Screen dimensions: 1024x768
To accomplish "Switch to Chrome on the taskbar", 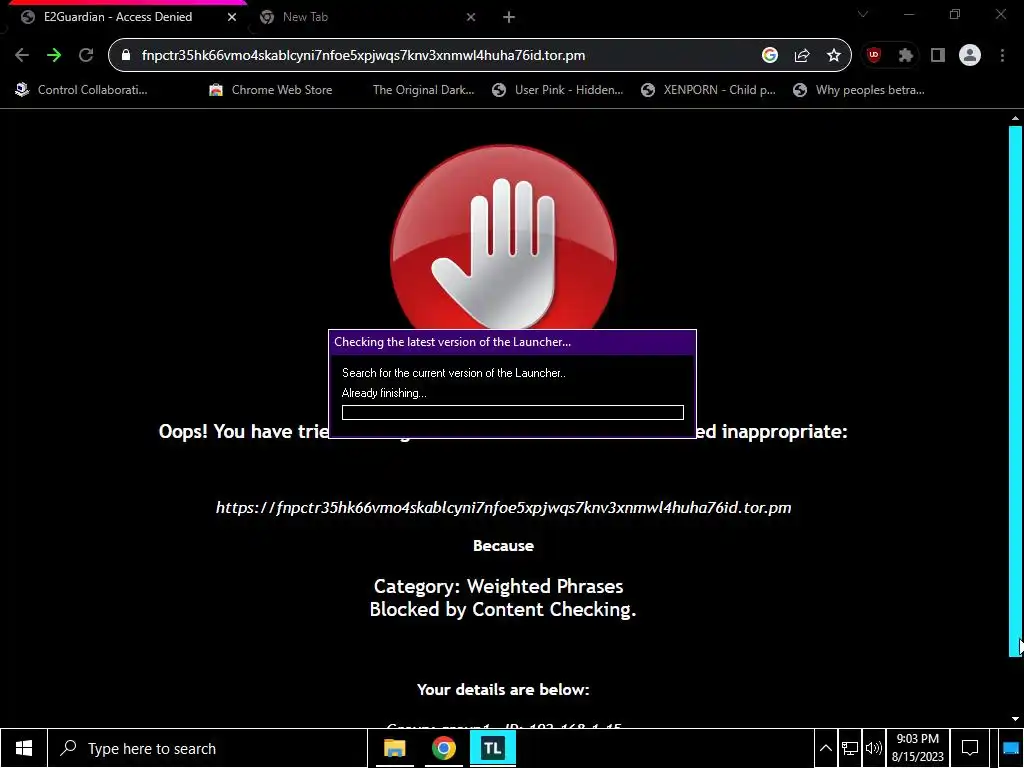I will tap(443, 748).
